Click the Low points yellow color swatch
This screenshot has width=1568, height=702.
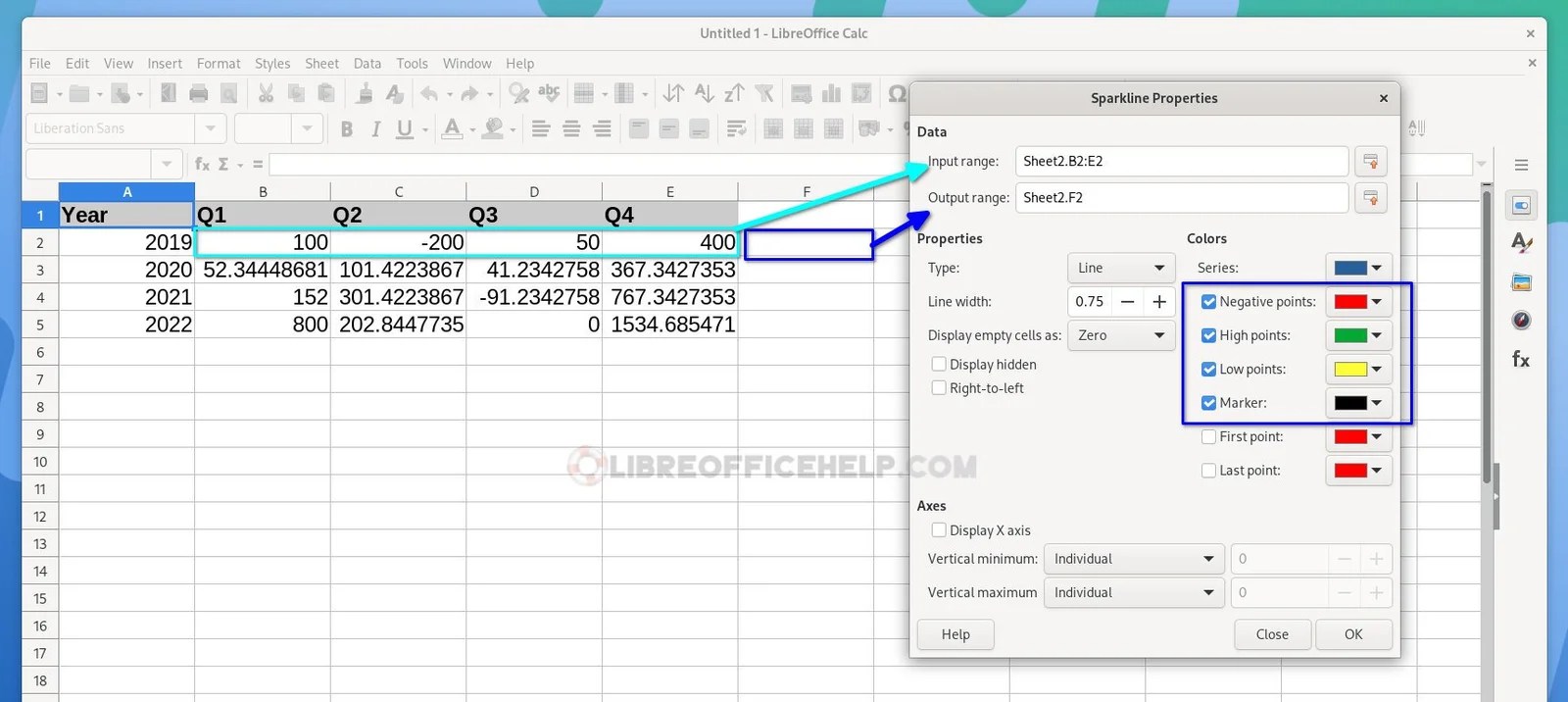(1350, 370)
